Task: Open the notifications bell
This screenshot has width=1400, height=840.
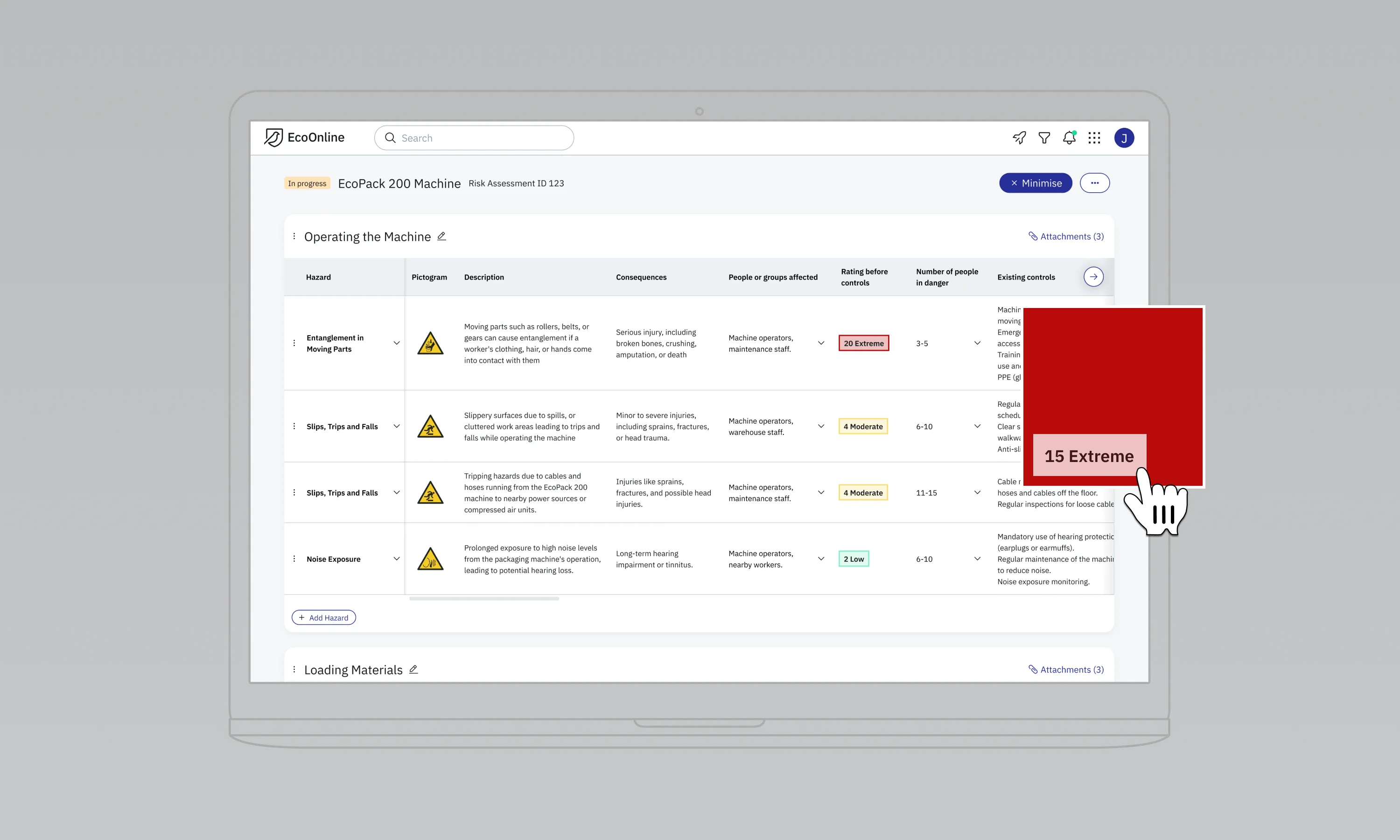Action: click(1069, 138)
